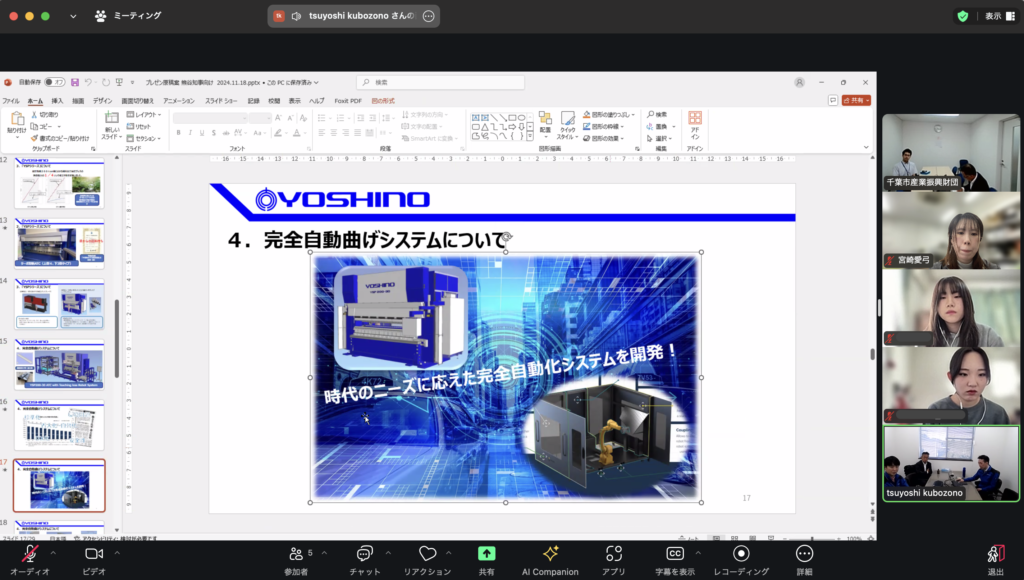Show captions with 字幕を表示
This screenshot has width=1024, height=580.
point(675,560)
